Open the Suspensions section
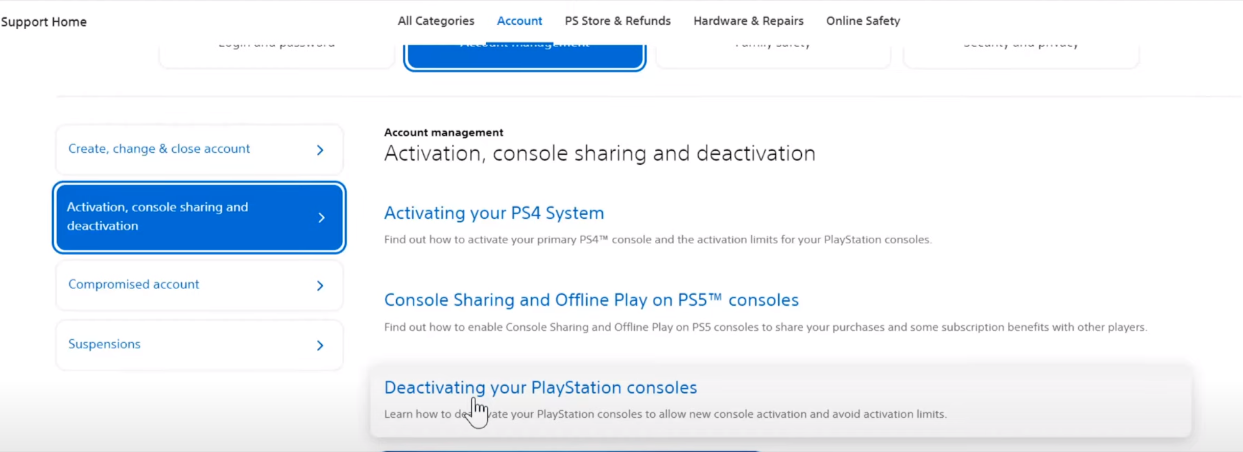Screen dimensions: 1243x452 click(x=199, y=345)
